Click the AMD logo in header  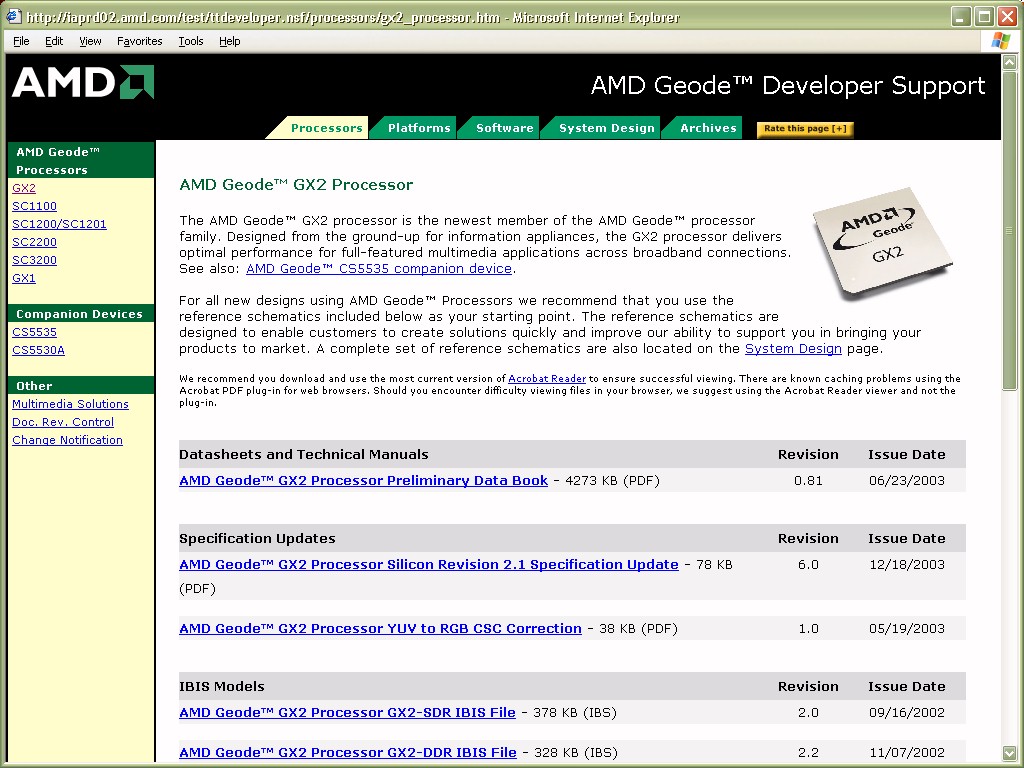83,83
